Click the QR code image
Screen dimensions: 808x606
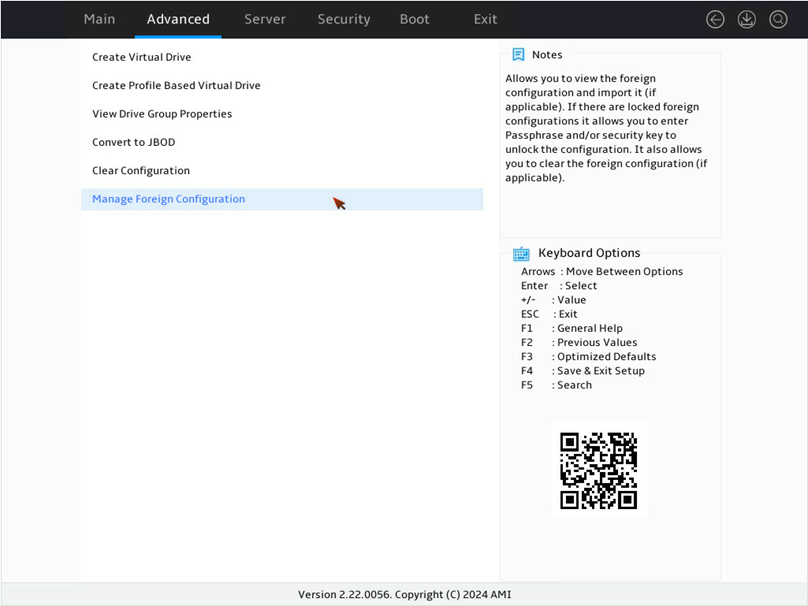tap(599, 470)
